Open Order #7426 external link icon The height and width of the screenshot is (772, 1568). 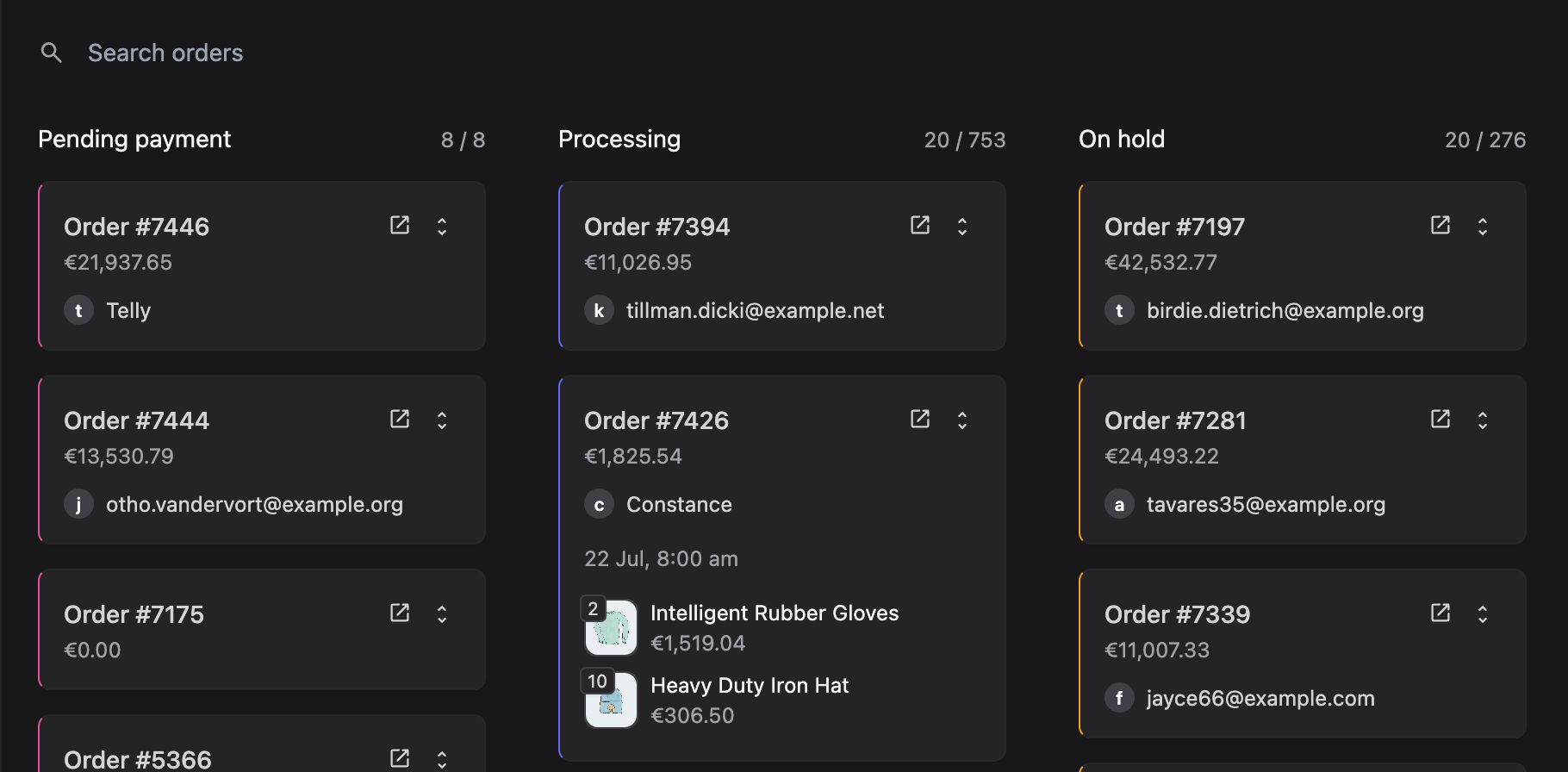click(920, 419)
